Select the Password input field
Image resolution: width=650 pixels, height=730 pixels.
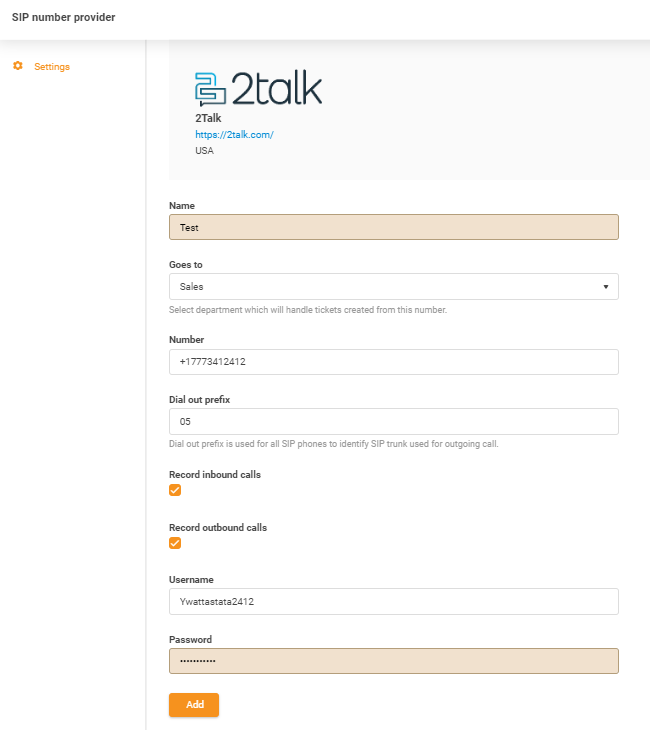[393, 661]
